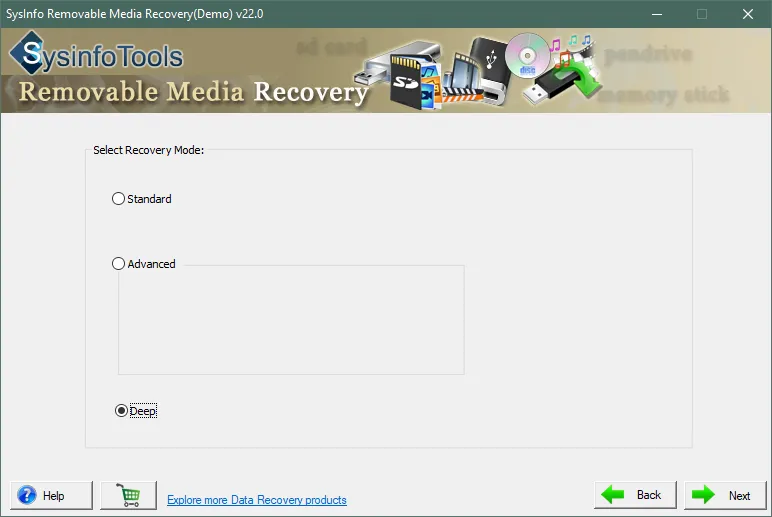Go Back to the previous step
772x517 pixels.
[635, 495]
